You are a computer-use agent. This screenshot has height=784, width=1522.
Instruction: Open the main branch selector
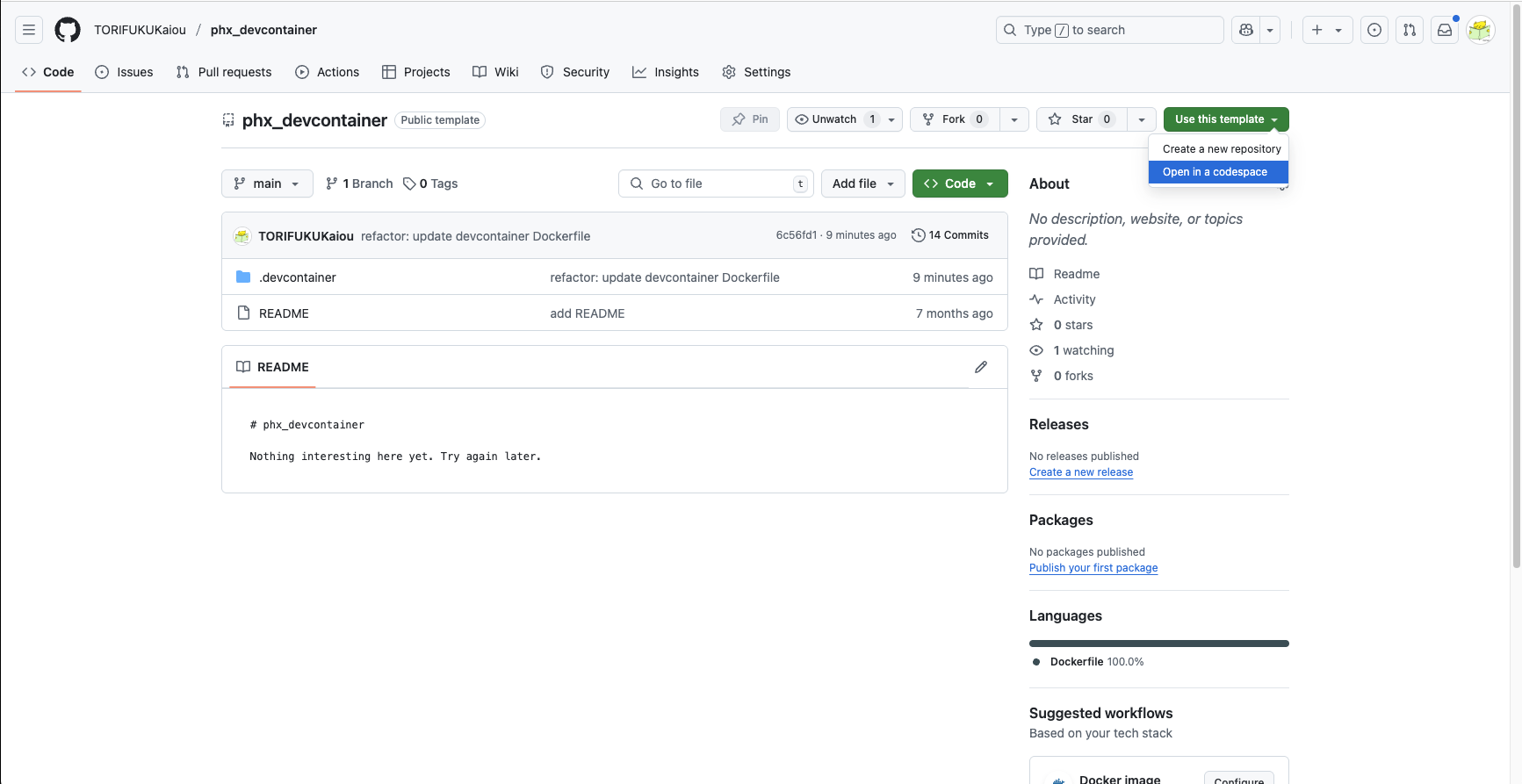[x=267, y=183]
